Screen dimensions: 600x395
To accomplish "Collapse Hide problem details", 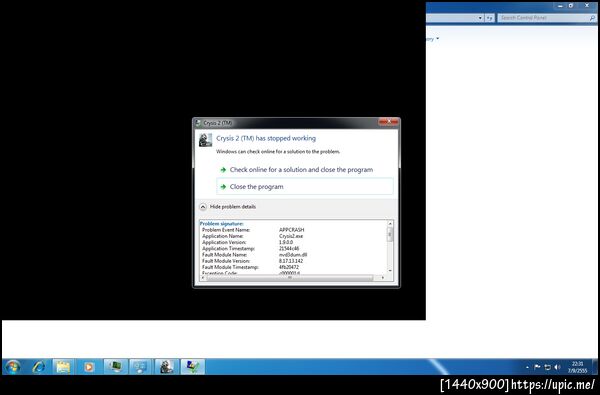I will [x=228, y=207].
